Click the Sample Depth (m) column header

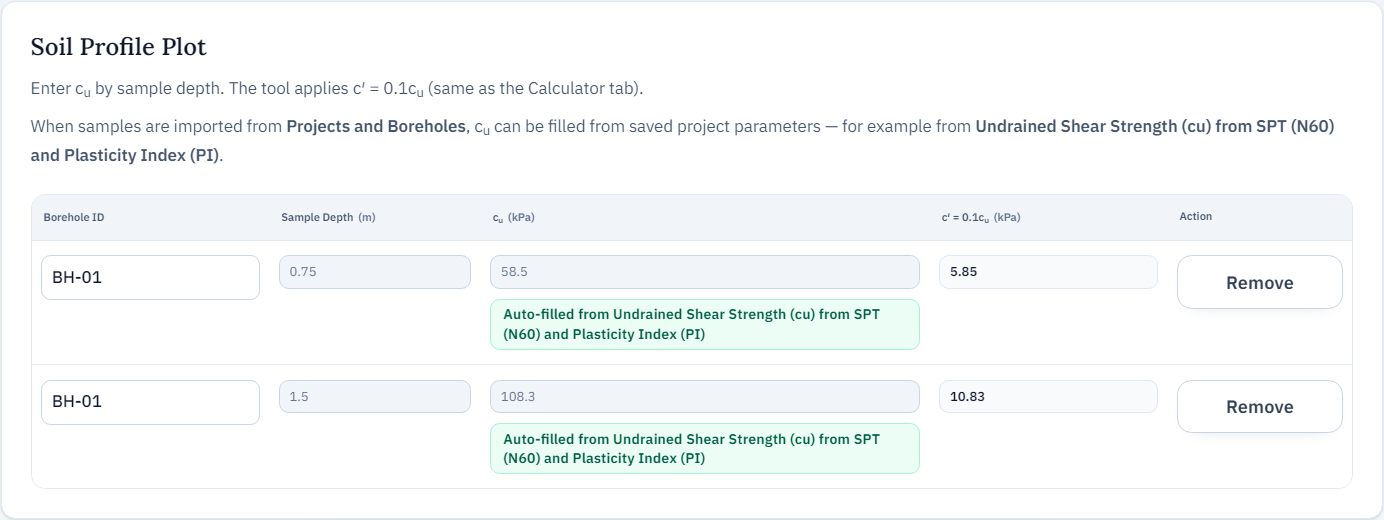point(328,217)
